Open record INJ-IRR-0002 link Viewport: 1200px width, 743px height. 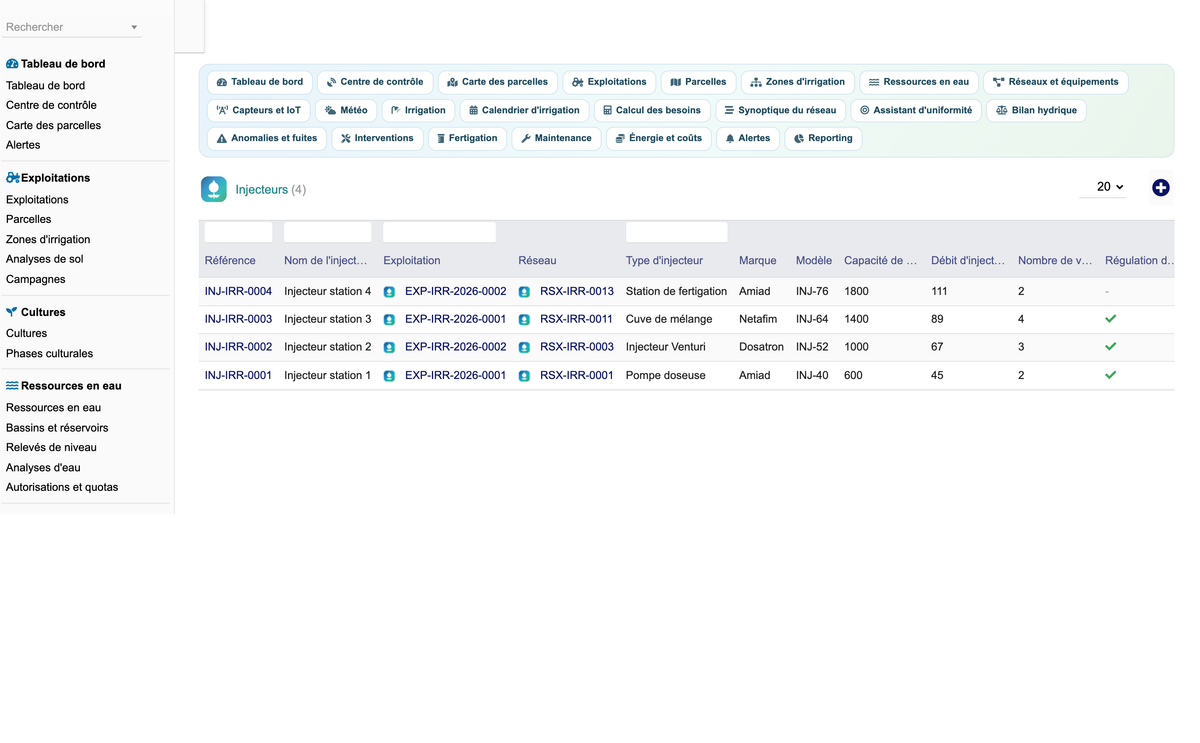pyautogui.click(x=238, y=348)
